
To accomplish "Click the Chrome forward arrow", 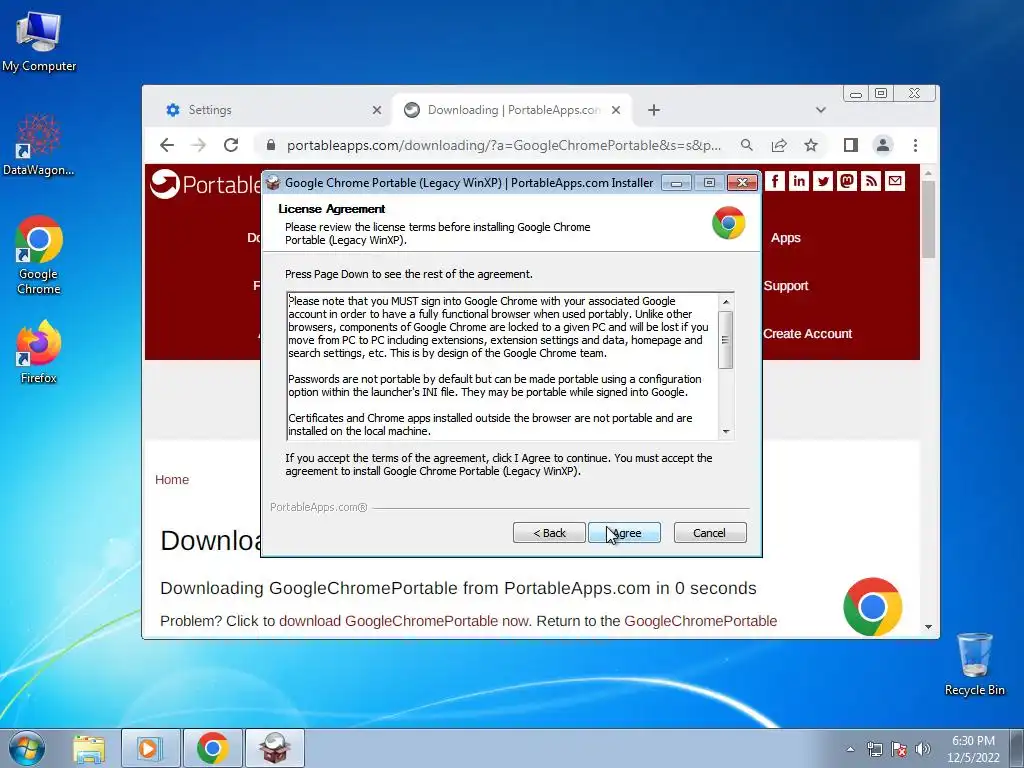I will (199, 145).
